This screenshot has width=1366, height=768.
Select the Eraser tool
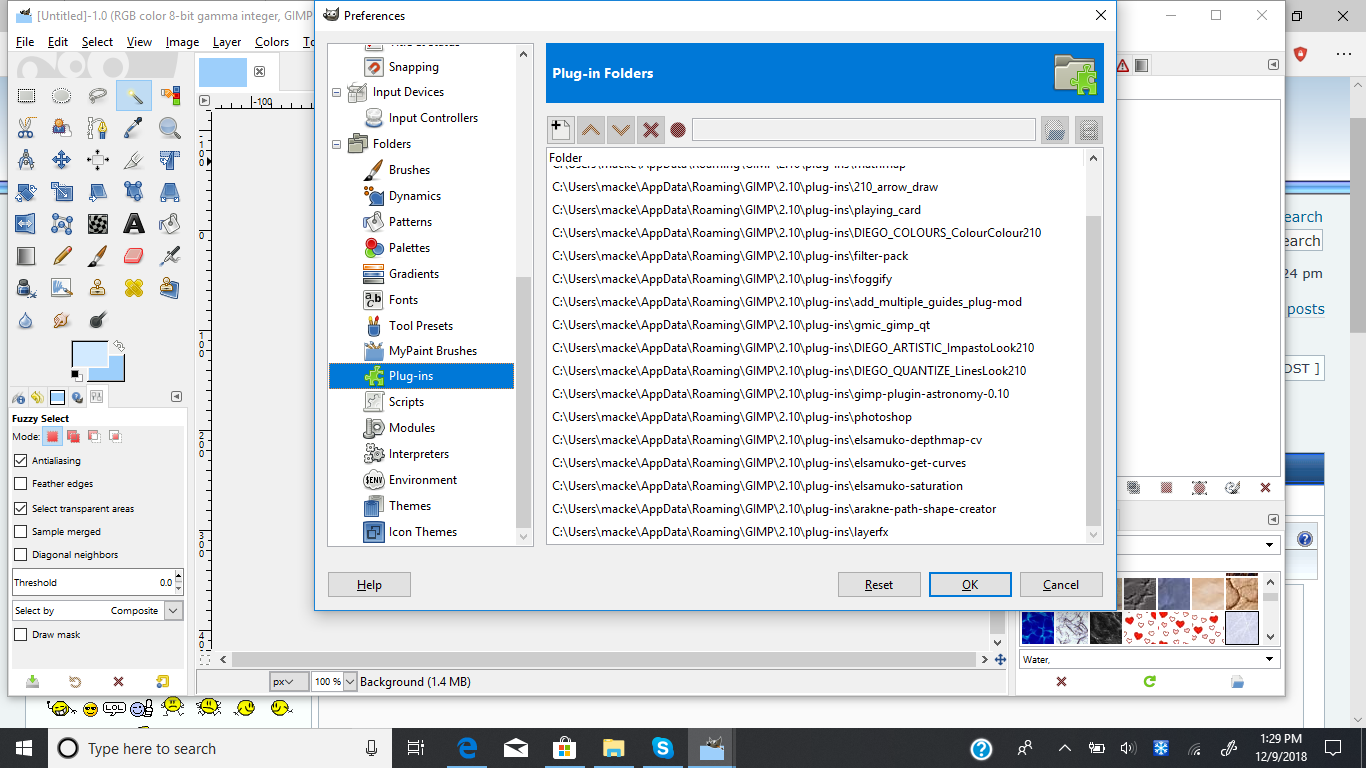point(134,256)
